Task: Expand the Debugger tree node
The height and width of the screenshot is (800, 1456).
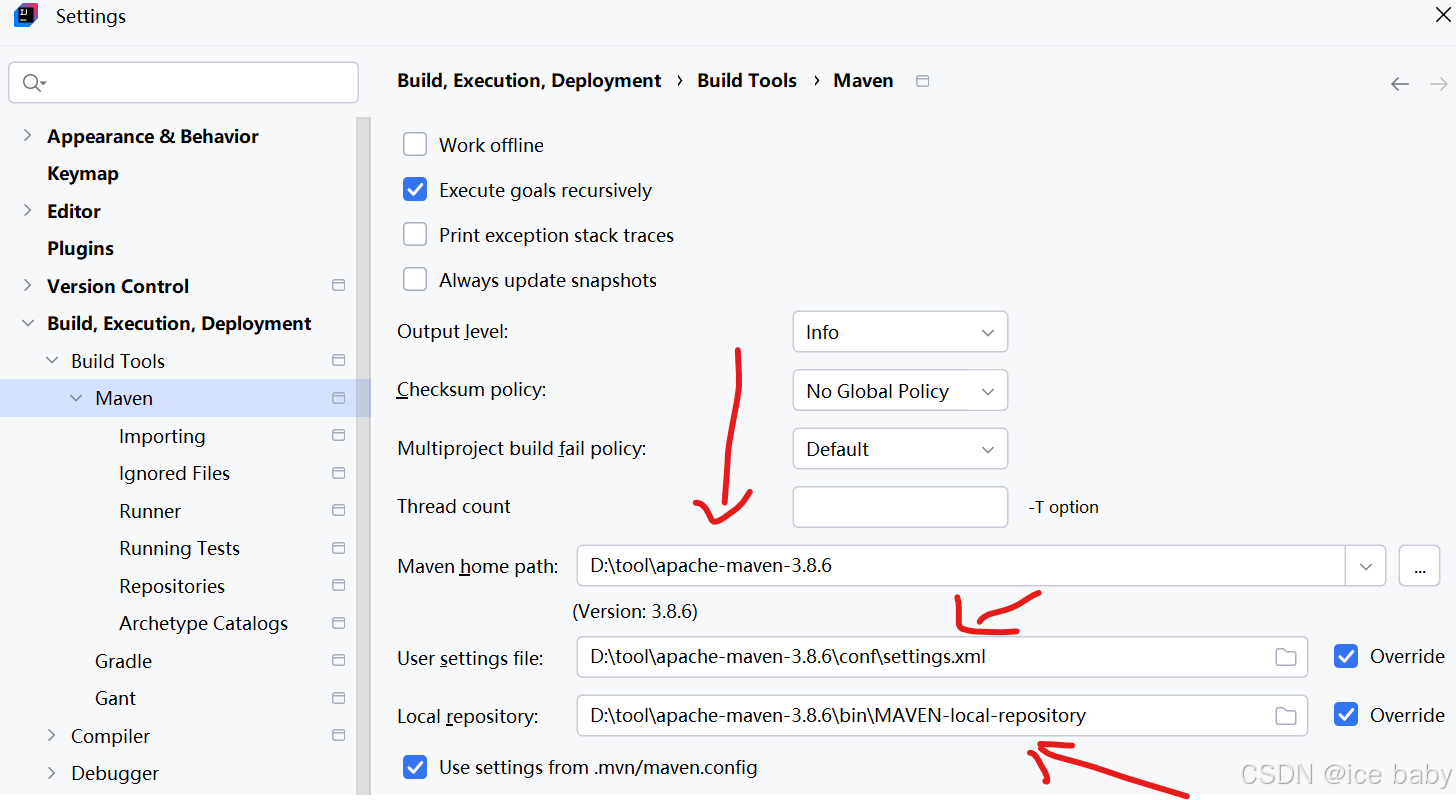Action: [x=52, y=773]
